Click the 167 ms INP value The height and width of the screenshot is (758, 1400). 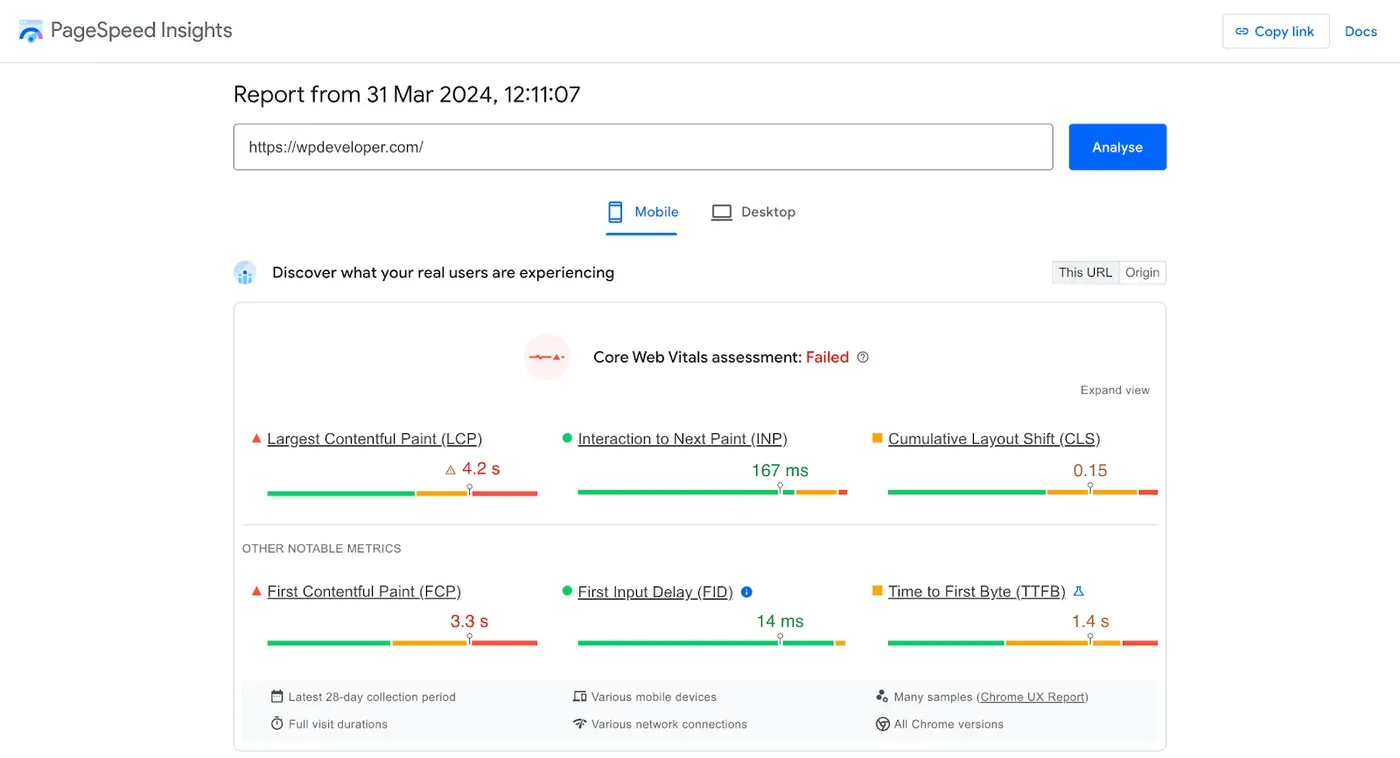click(780, 470)
